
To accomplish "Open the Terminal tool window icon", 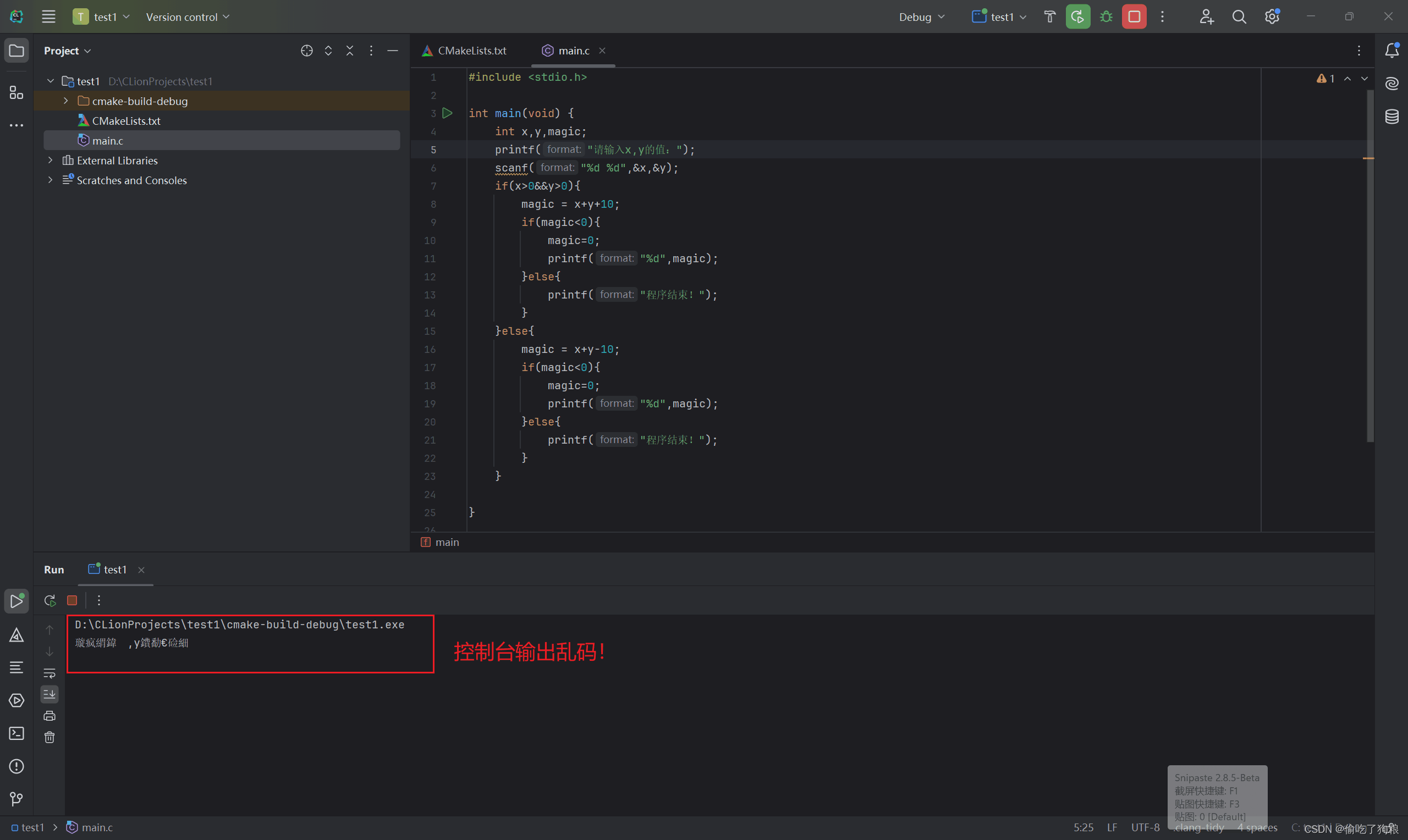I will [16, 733].
